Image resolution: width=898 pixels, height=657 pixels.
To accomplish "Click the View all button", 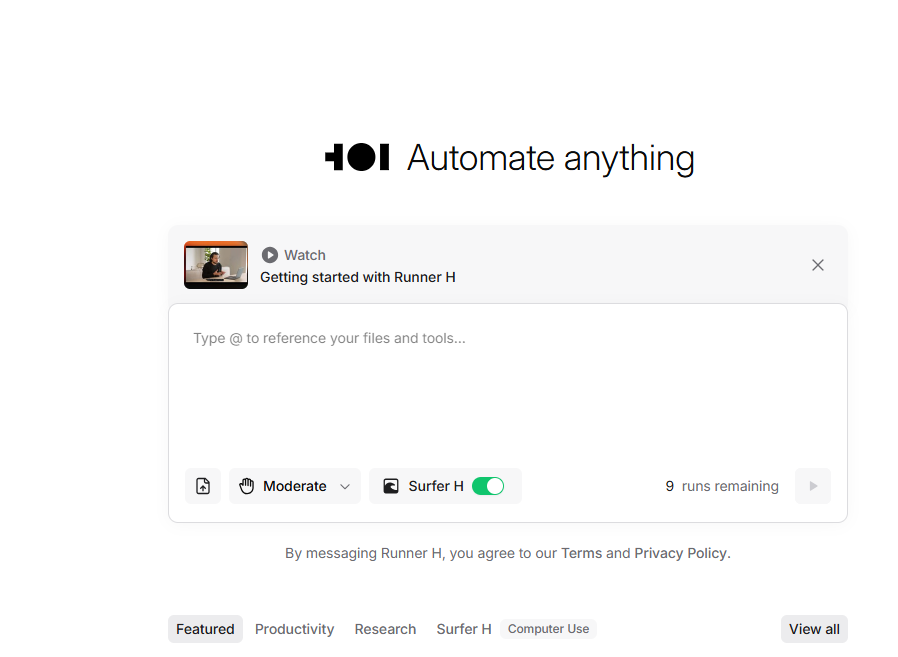I will pos(814,629).
